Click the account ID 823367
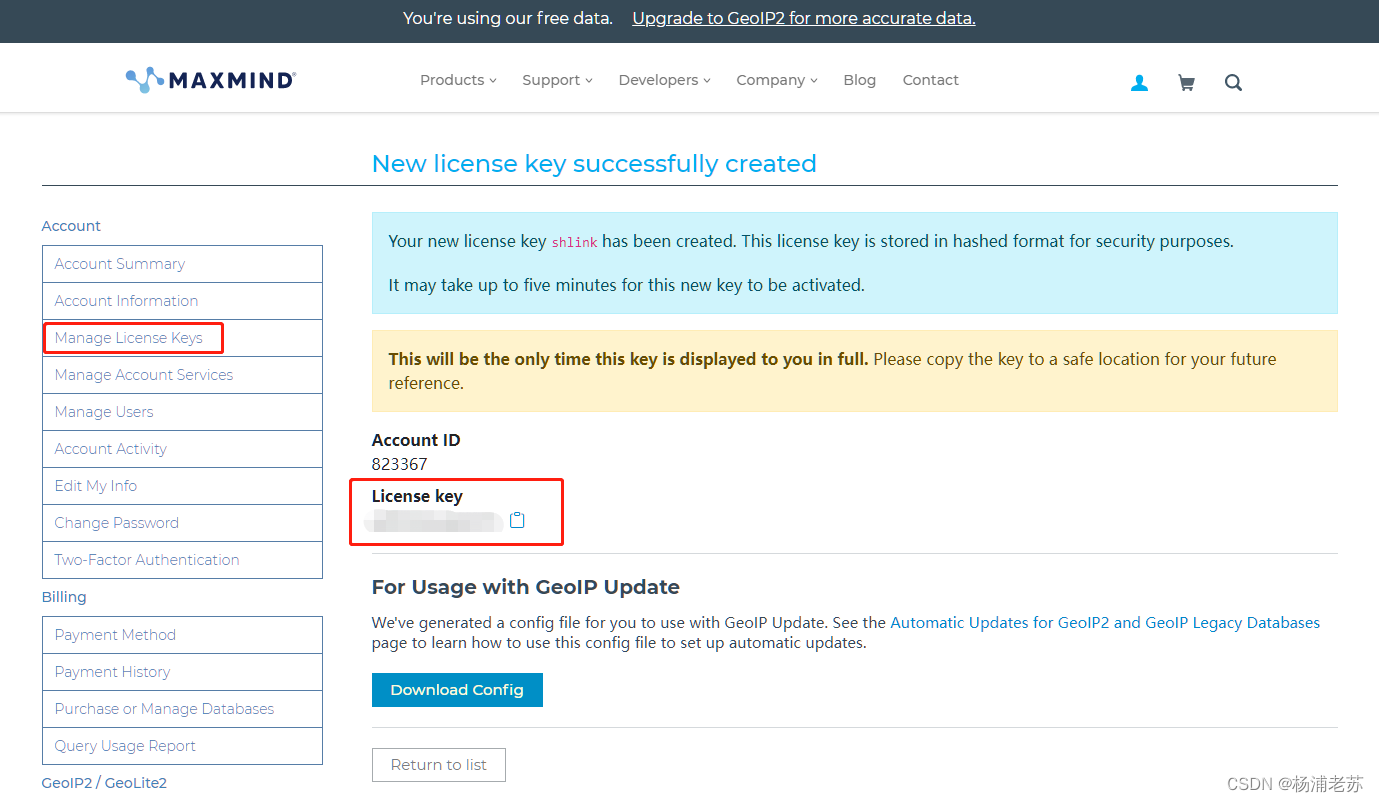The image size is (1379, 802). tap(399, 464)
